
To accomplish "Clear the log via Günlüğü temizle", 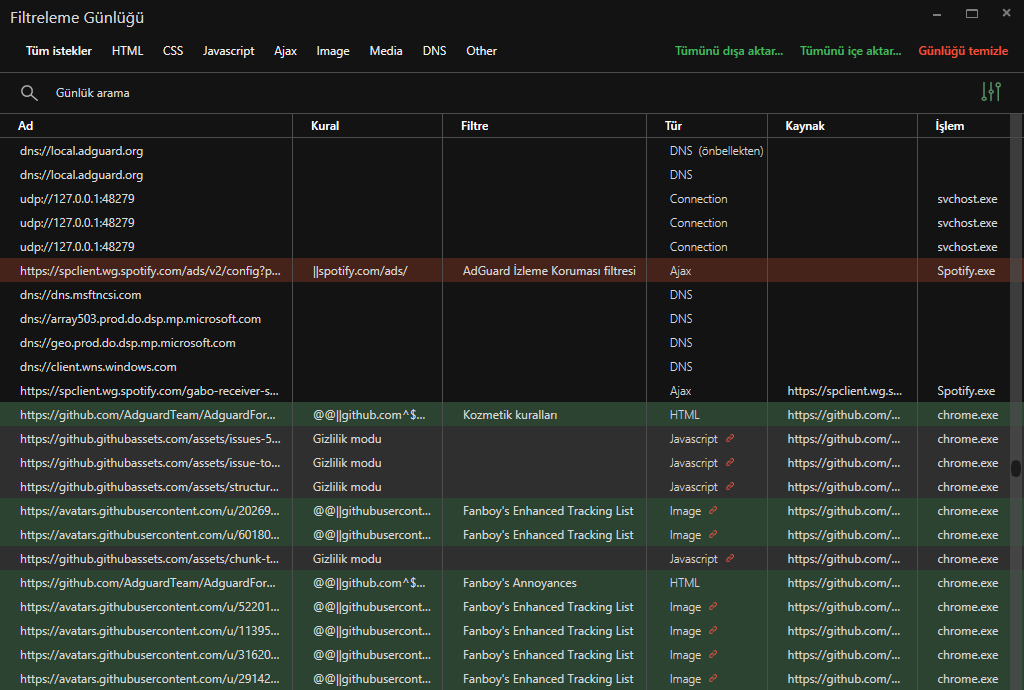I will tap(963, 50).
